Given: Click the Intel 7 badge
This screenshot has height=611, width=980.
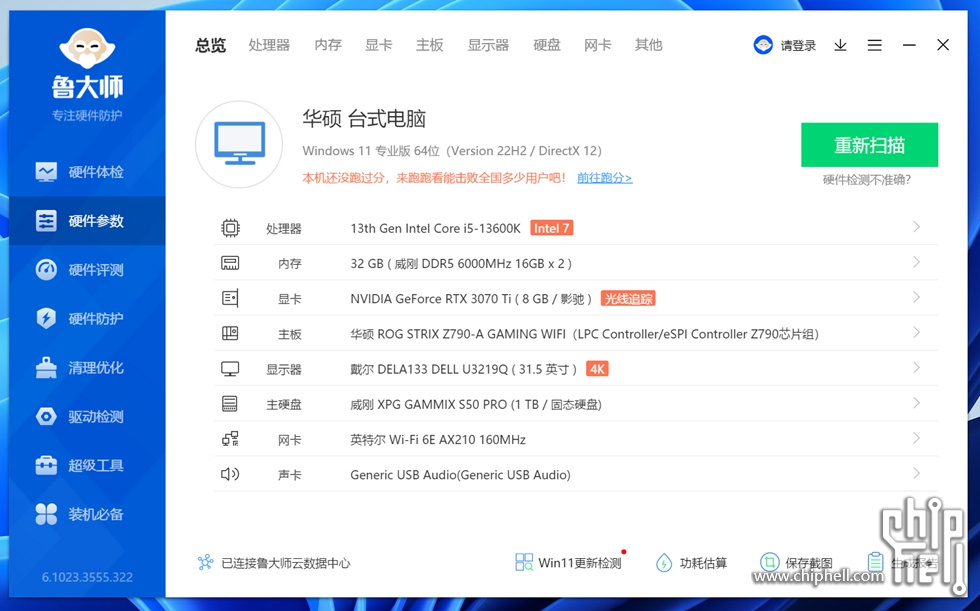Looking at the screenshot, I should 551,228.
